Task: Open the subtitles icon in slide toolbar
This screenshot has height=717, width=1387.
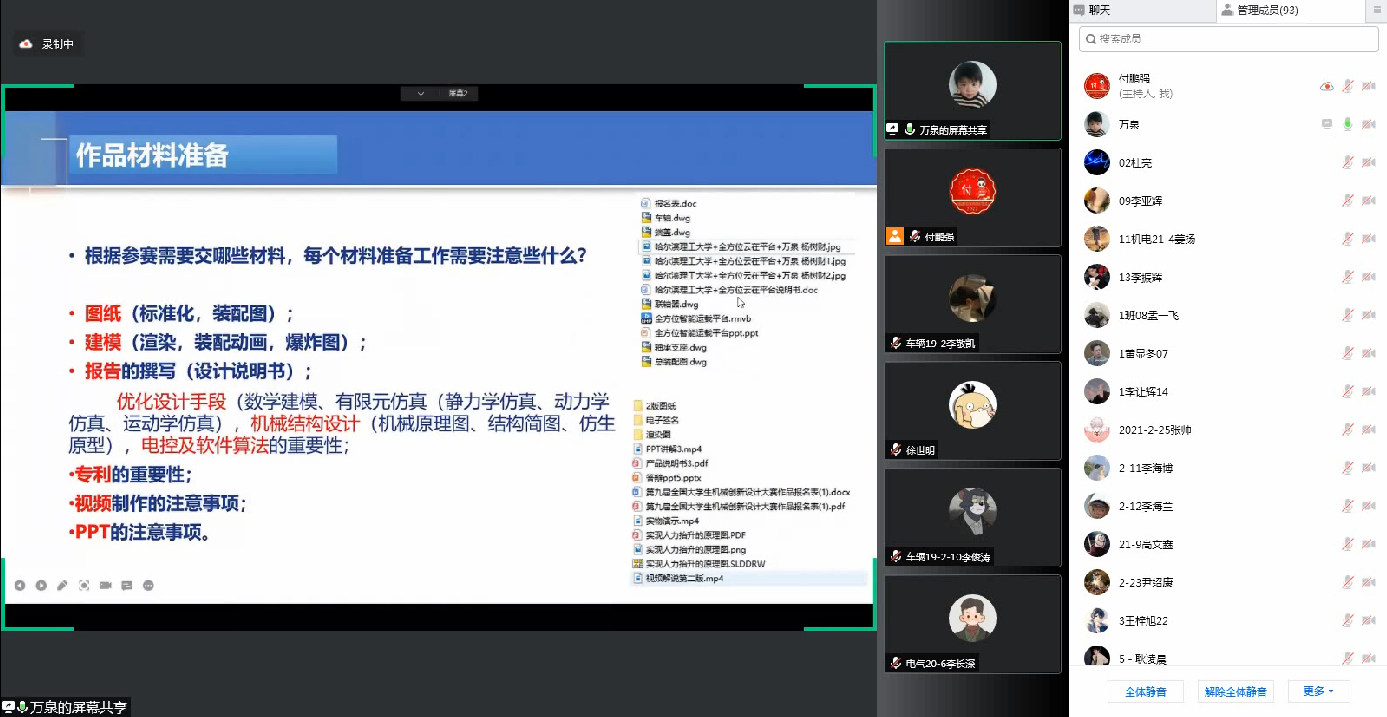Action: 127,585
